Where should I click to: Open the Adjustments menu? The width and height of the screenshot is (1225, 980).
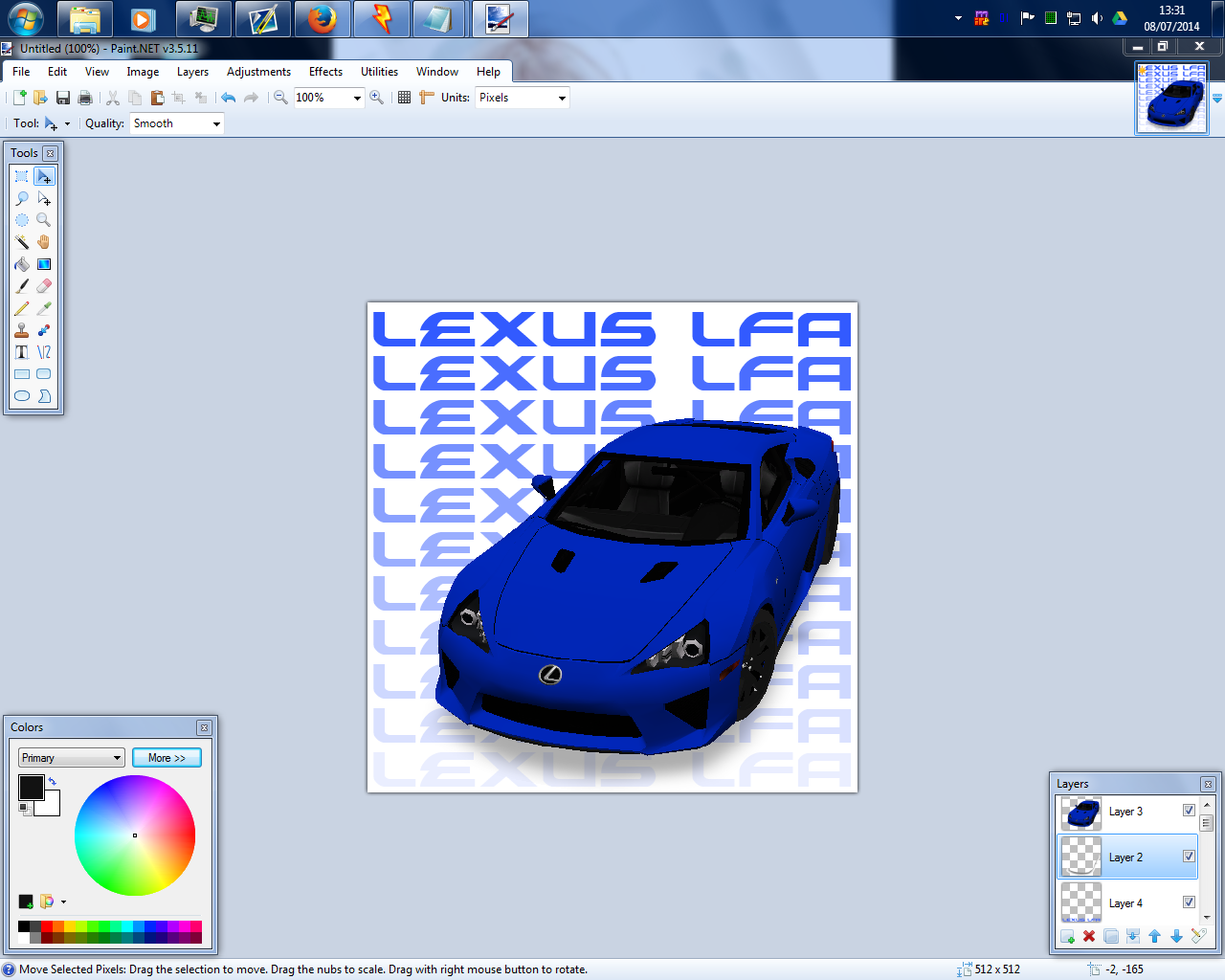click(x=258, y=72)
